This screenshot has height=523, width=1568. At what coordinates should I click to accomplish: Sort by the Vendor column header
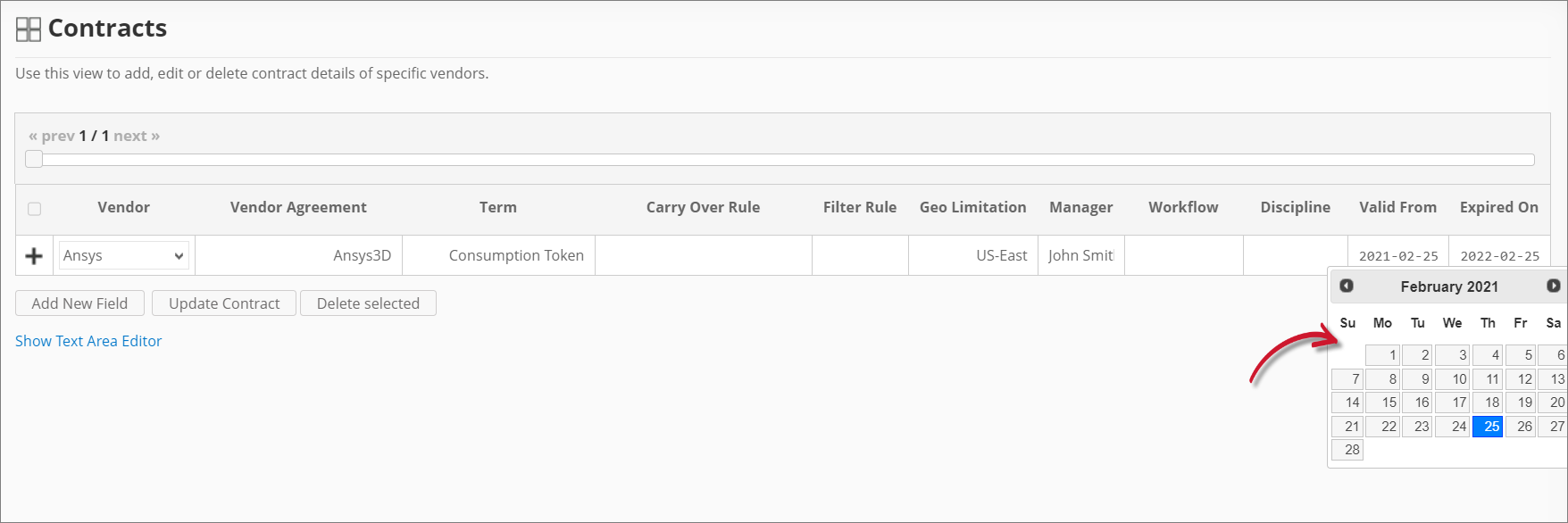[123, 207]
